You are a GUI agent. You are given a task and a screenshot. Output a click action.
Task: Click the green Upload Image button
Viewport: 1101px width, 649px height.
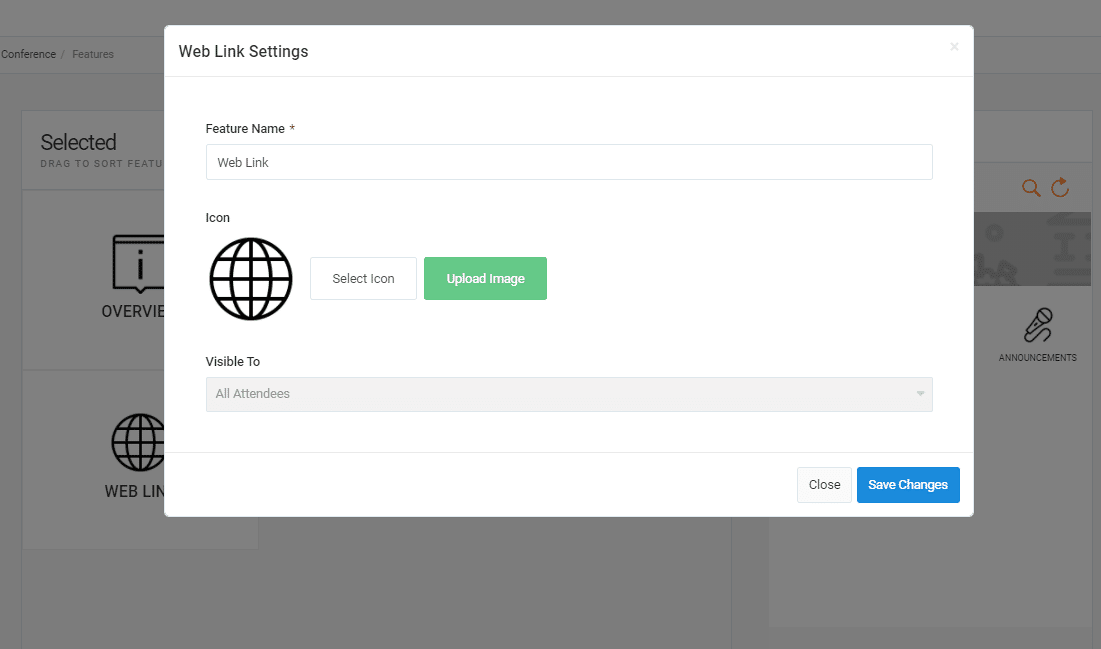(x=485, y=279)
